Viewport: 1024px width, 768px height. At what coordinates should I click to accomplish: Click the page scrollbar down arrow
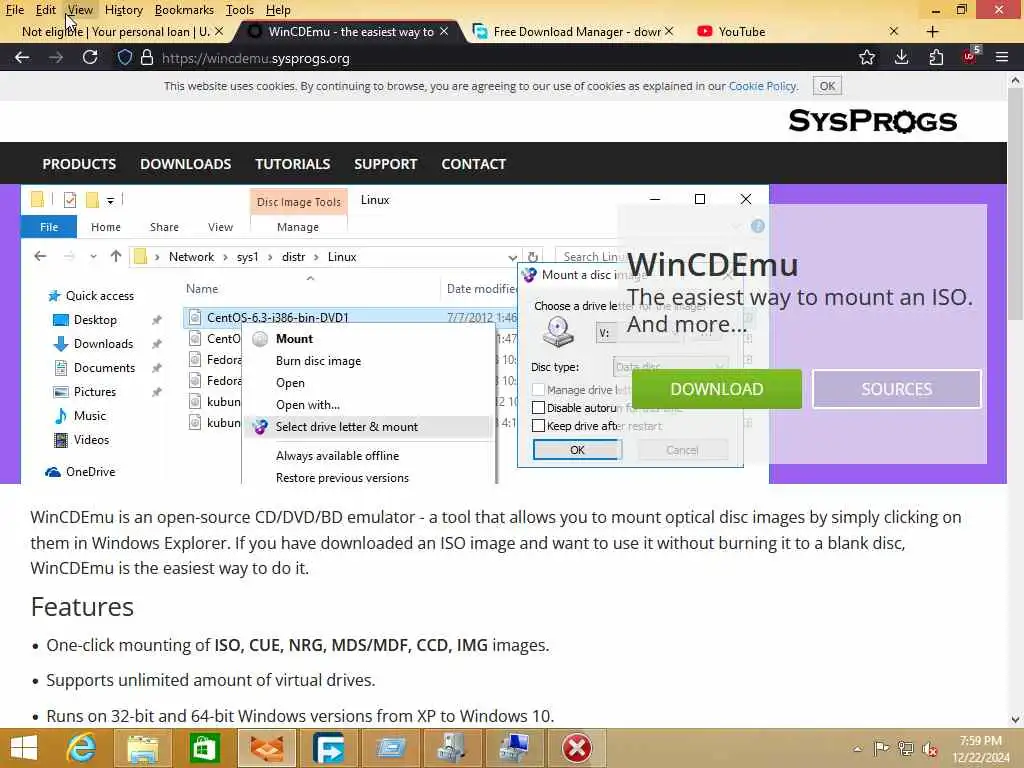coord(1016,720)
